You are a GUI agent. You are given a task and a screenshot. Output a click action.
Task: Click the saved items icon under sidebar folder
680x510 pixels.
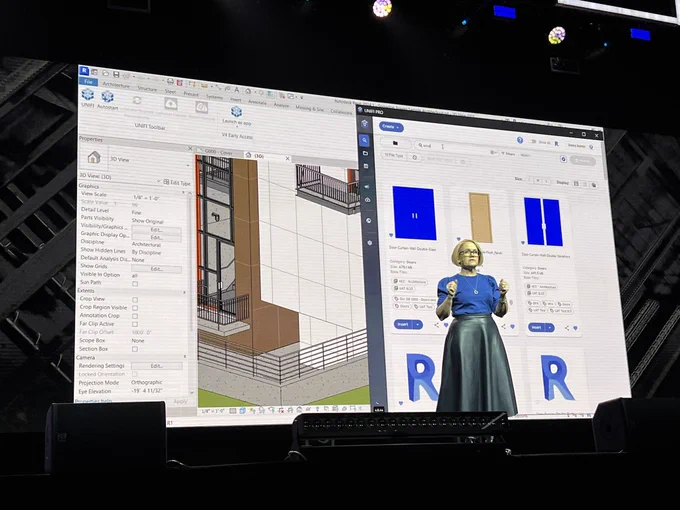[x=366, y=166]
